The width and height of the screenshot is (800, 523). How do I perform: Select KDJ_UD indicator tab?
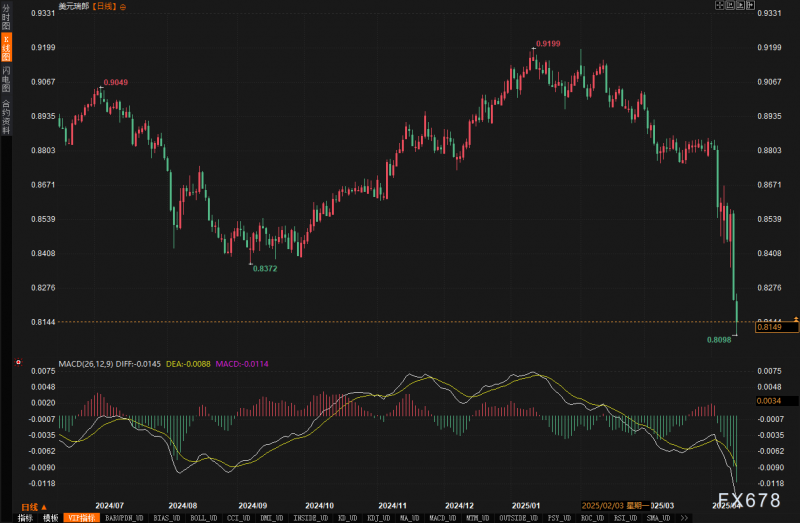point(379,518)
